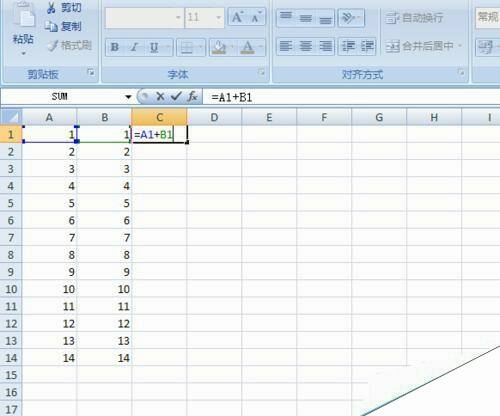The image size is (500, 416).
Task: Select column A header
Action: (x=49, y=117)
